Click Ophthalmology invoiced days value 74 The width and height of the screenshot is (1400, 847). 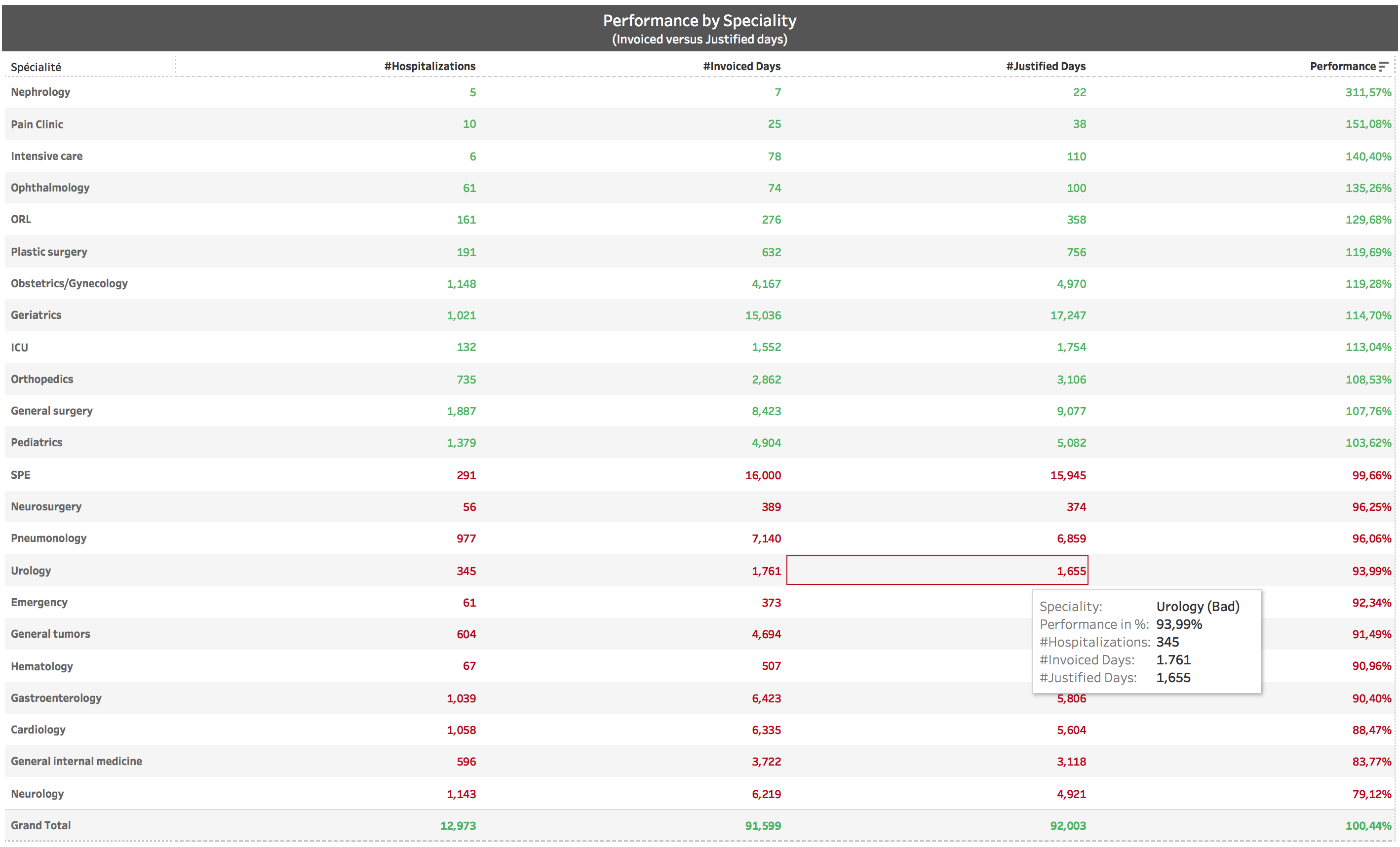pyautogui.click(x=775, y=188)
